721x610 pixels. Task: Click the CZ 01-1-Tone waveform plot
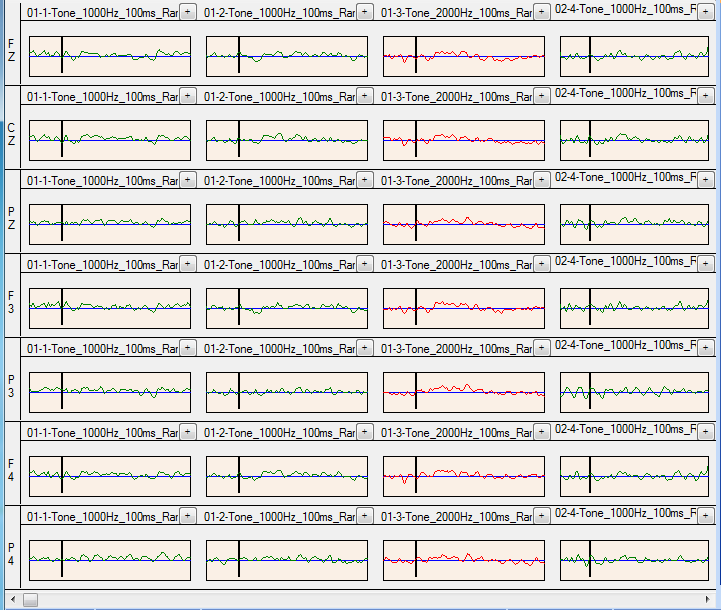pos(110,141)
